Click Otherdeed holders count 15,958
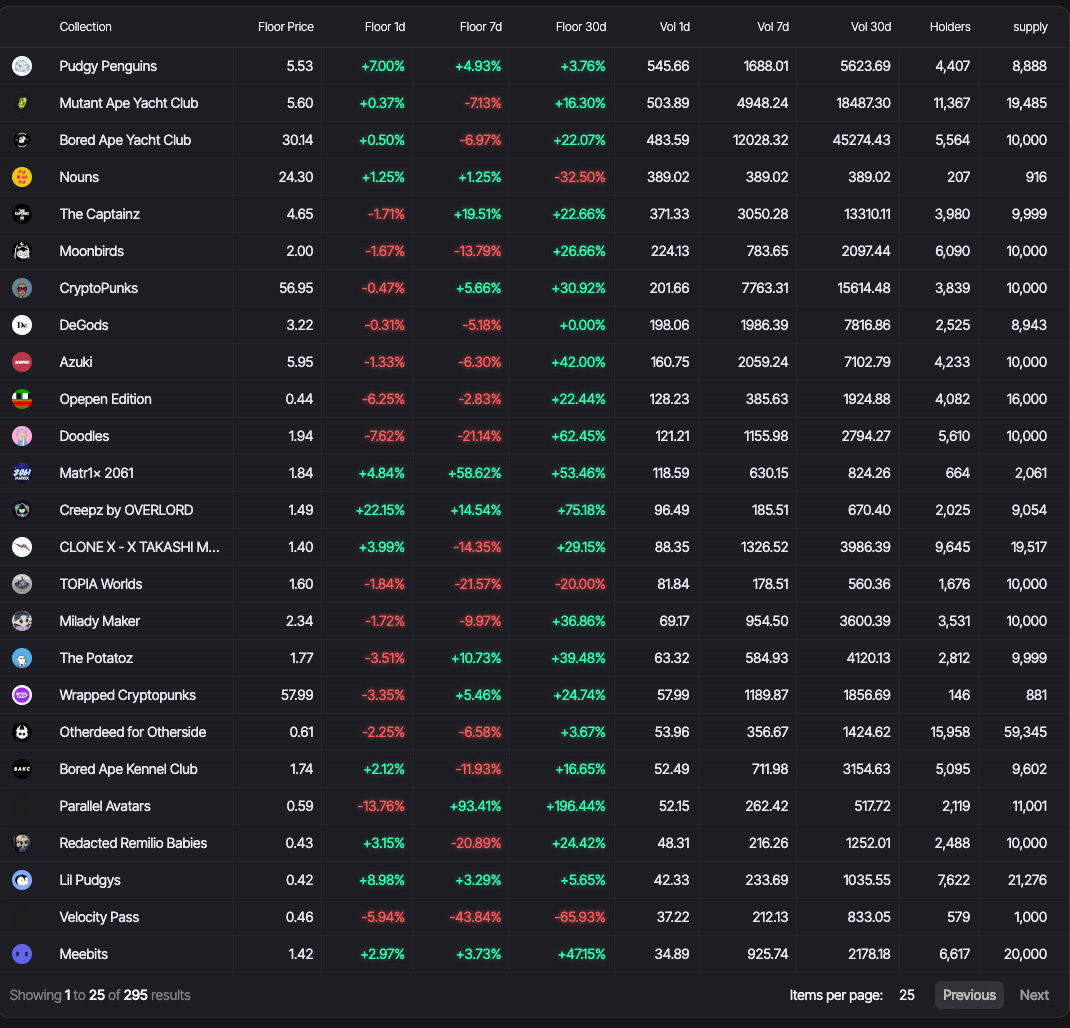Screen dimensions: 1070x1028 tap(950, 732)
